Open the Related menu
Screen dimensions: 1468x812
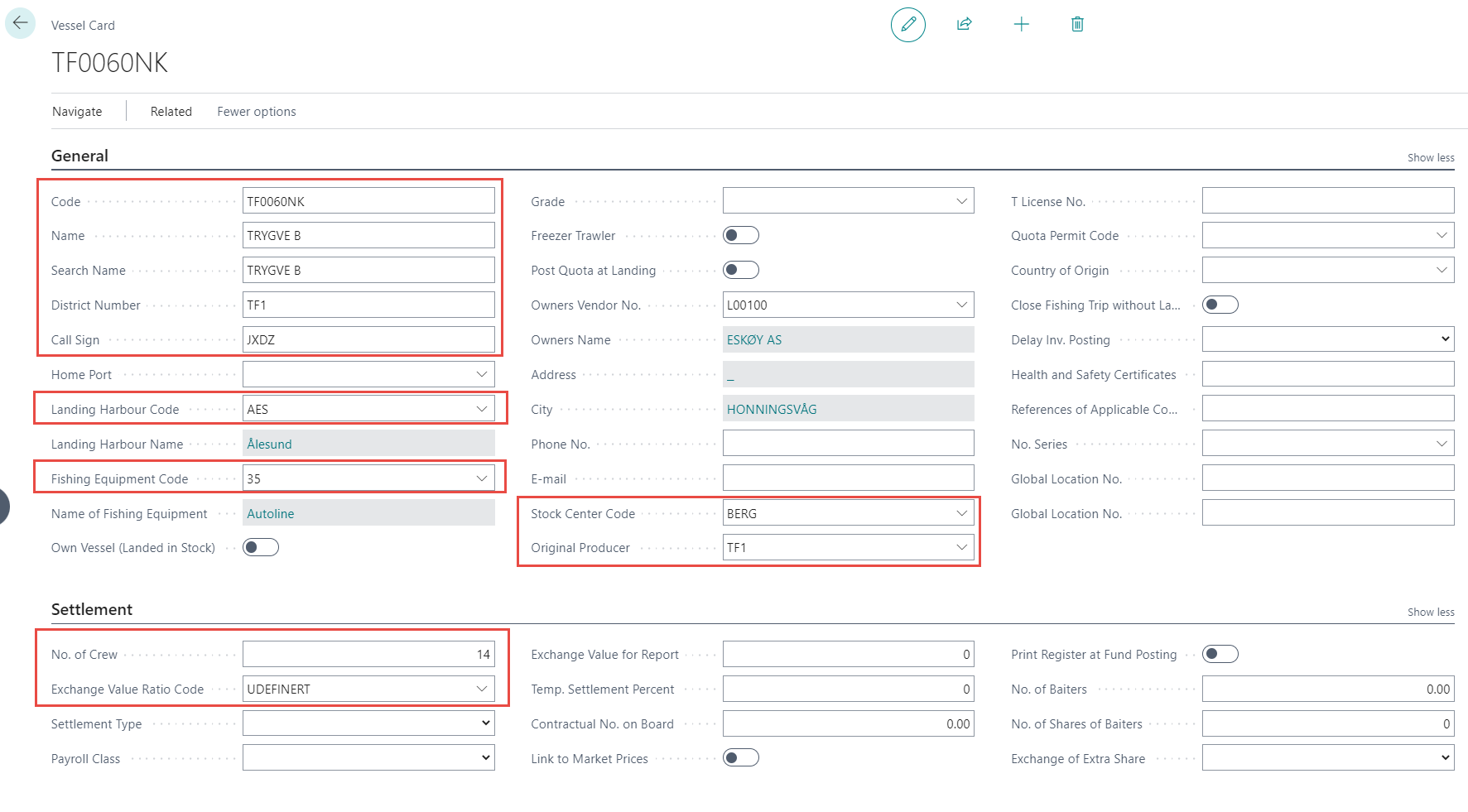(171, 112)
